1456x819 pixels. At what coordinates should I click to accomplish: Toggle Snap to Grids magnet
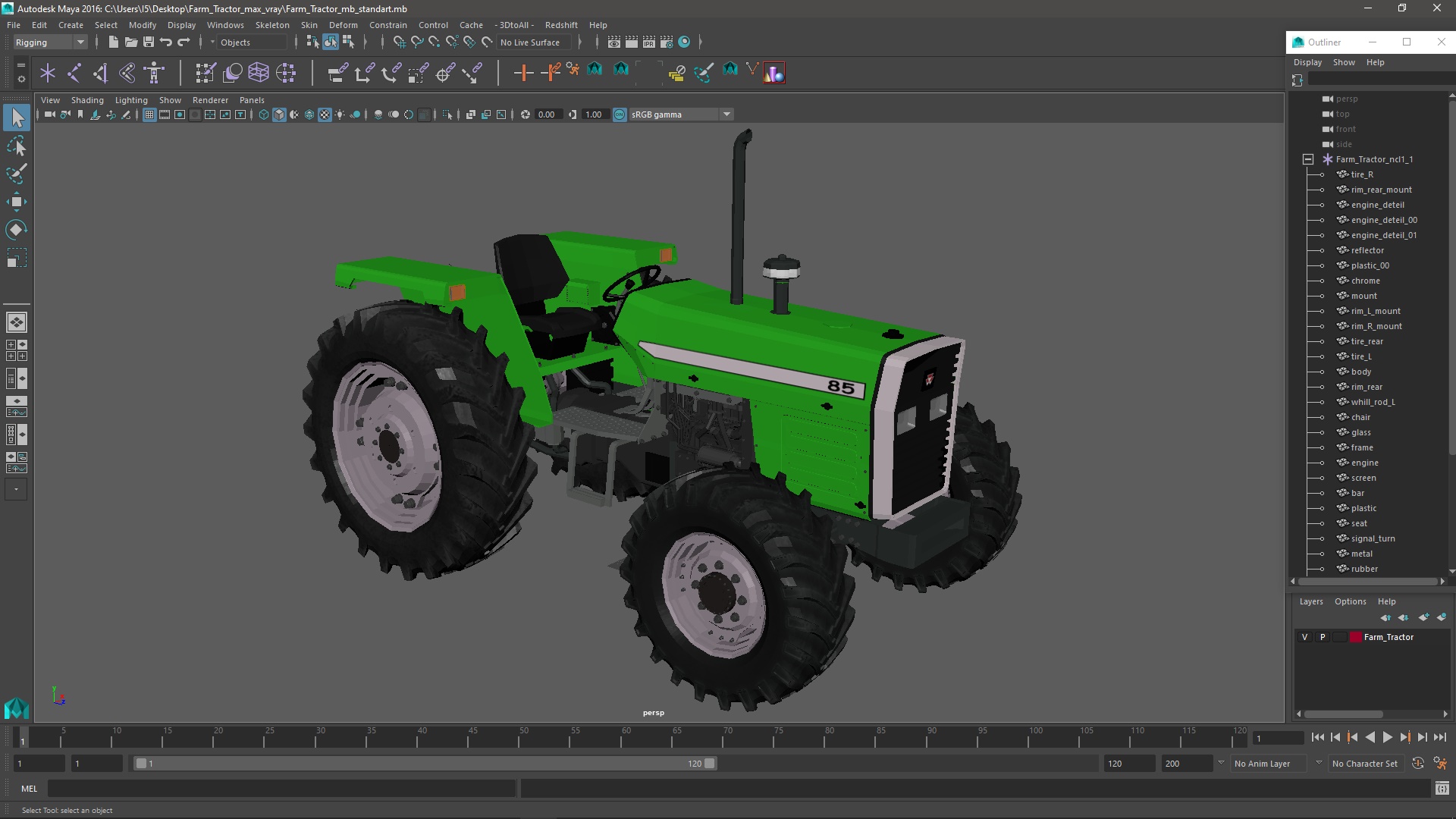(x=400, y=42)
